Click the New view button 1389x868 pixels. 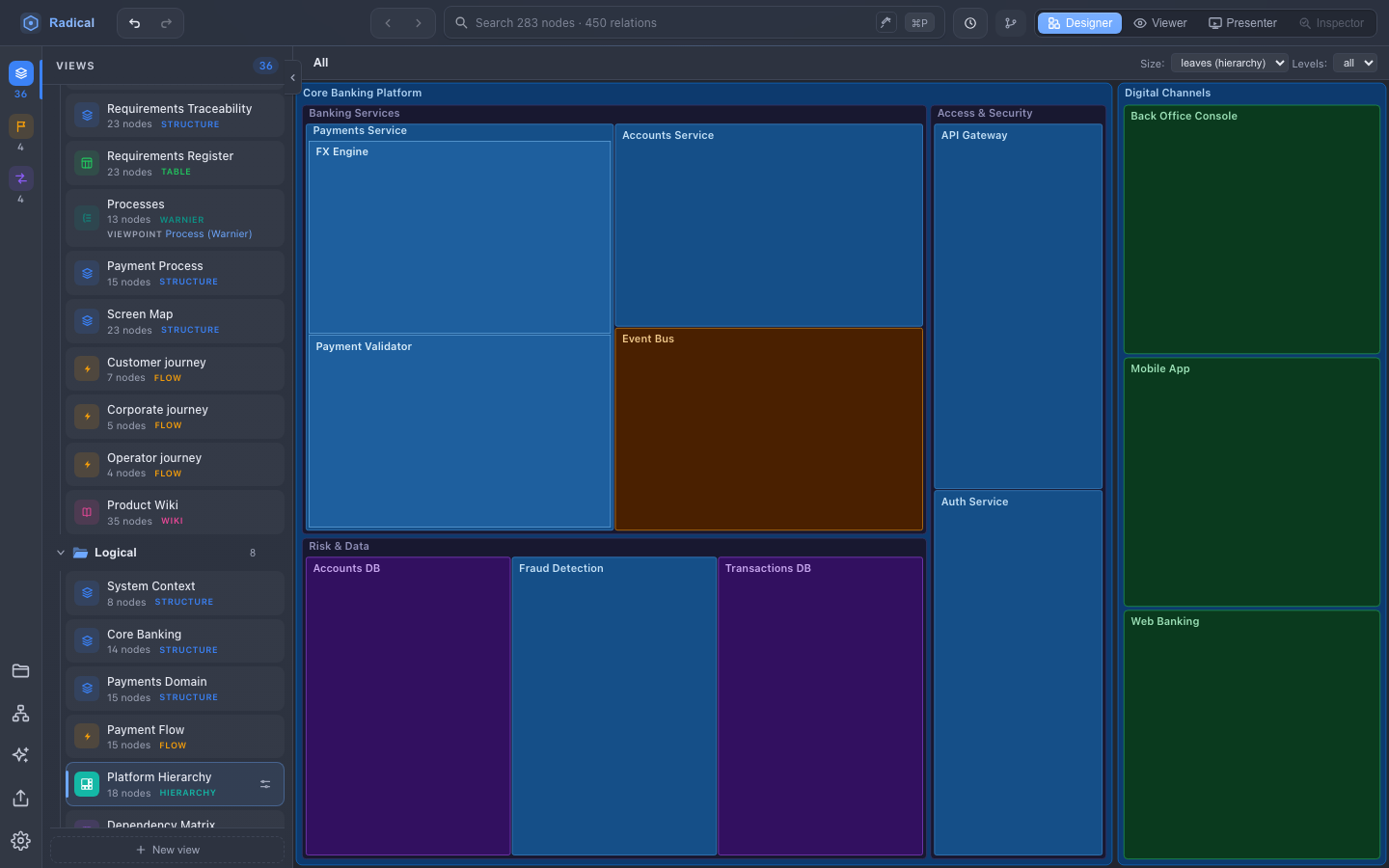tap(168, 850)
